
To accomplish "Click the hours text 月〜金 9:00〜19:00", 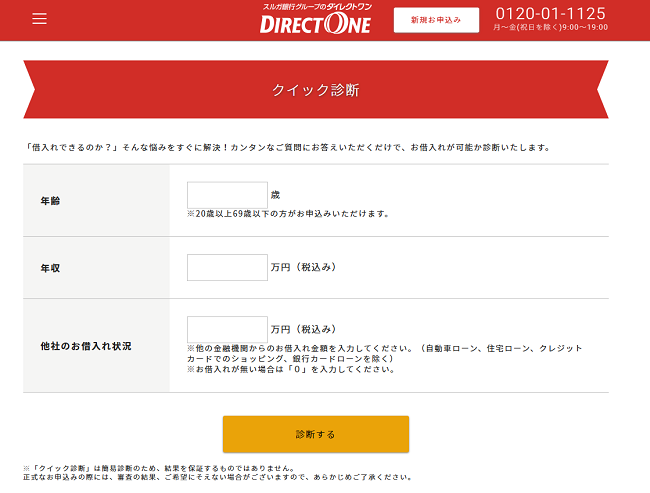I will tap(551, 27).
